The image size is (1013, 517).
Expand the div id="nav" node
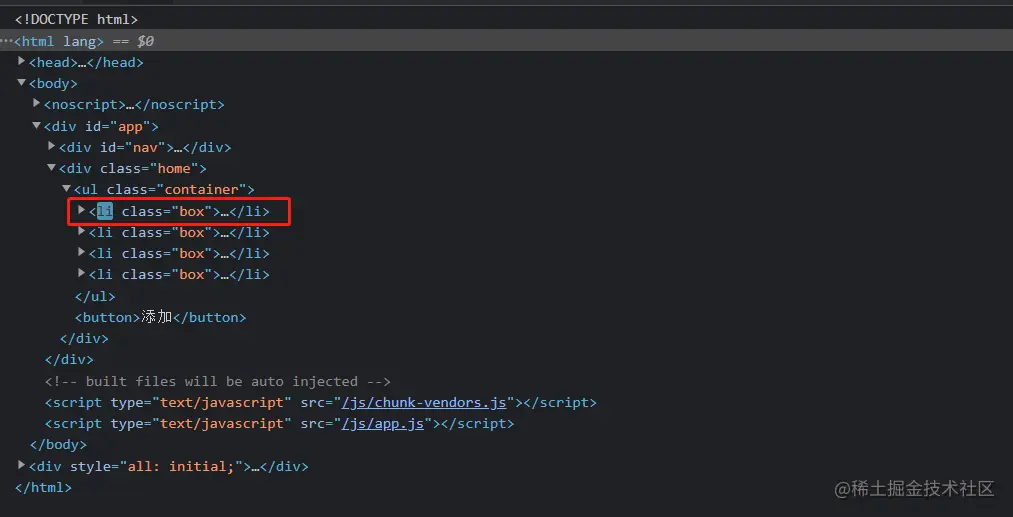pos(52,146)
